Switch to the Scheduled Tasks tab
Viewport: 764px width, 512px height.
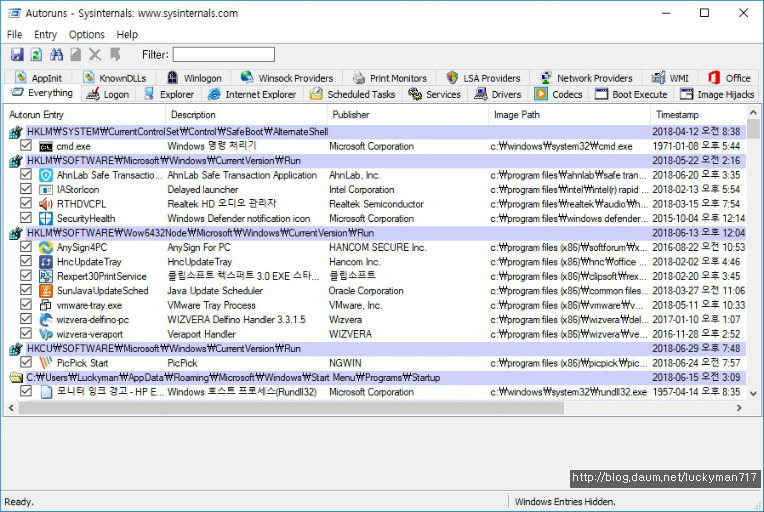coord(353,95)
